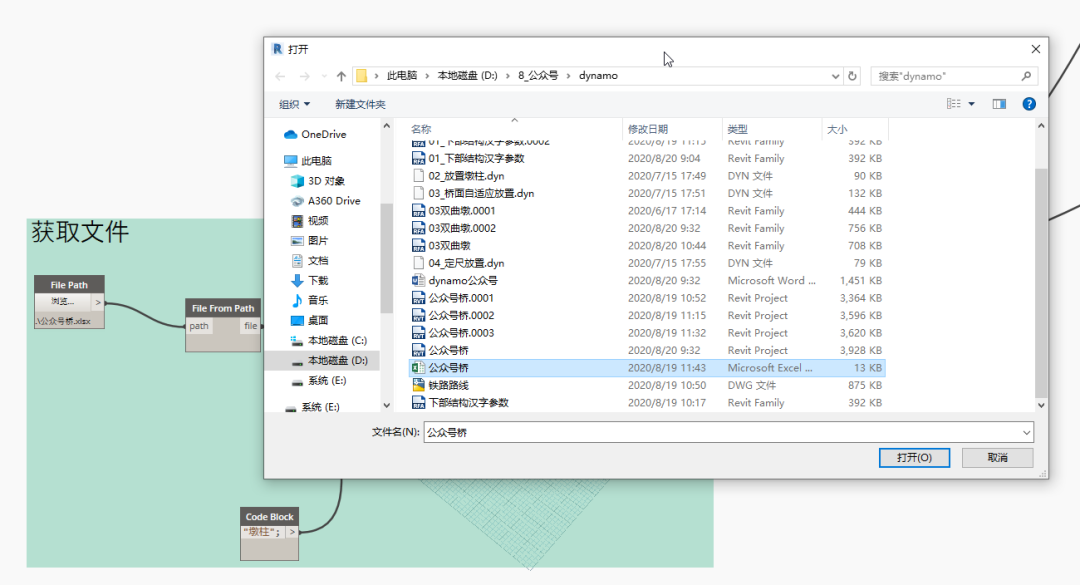This screenshot has height=585, width=1080.
Task: Click the File Path node output port
Action: click(98, 302)
